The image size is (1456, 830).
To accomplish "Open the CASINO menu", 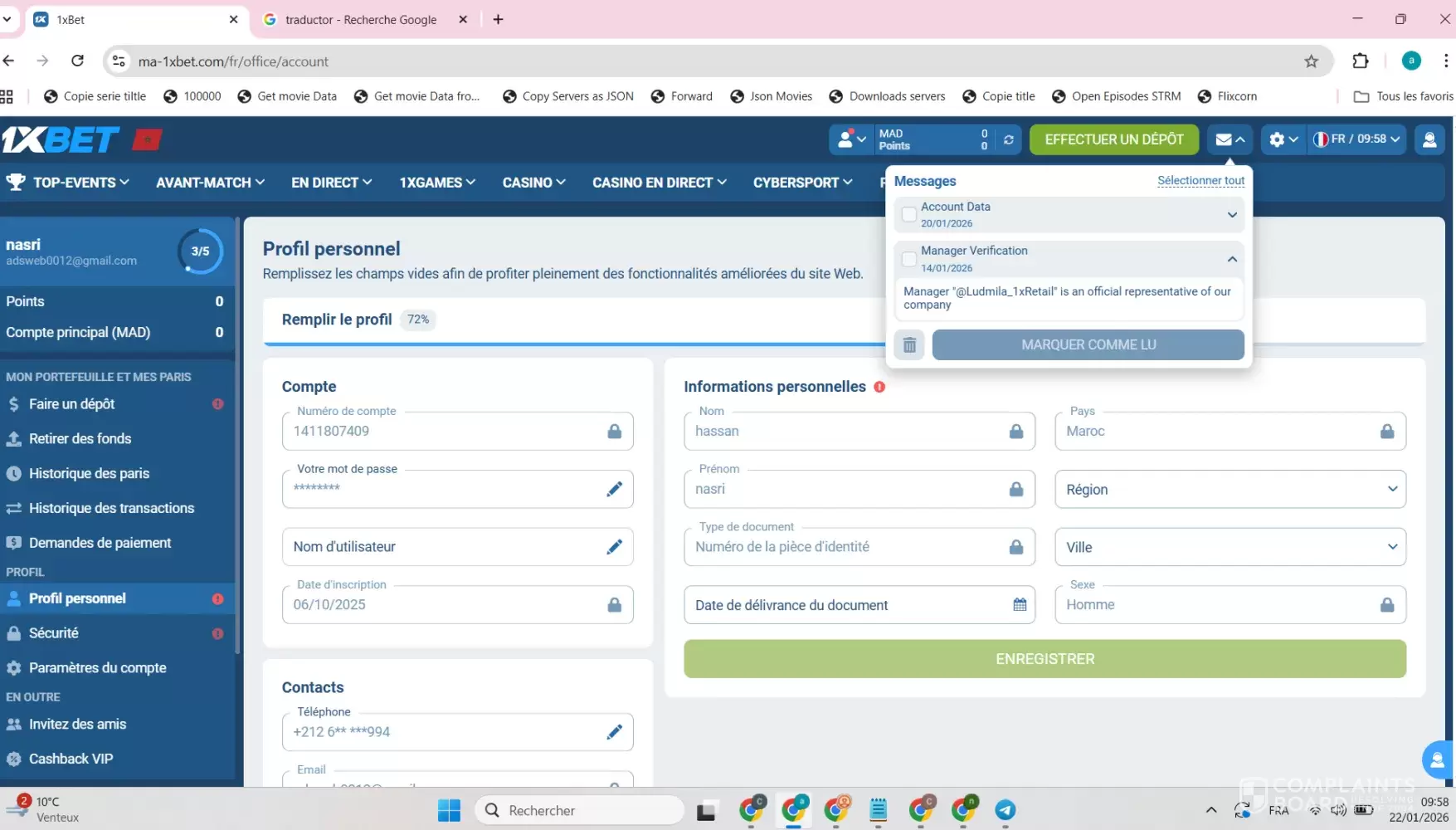I will (x=533, y=183).
